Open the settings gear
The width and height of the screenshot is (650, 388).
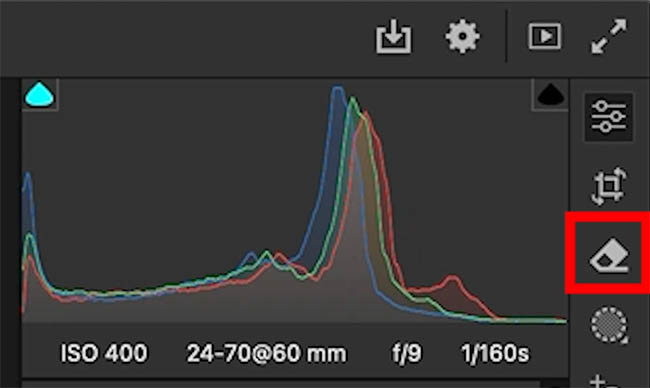click(x=462, y=36)
